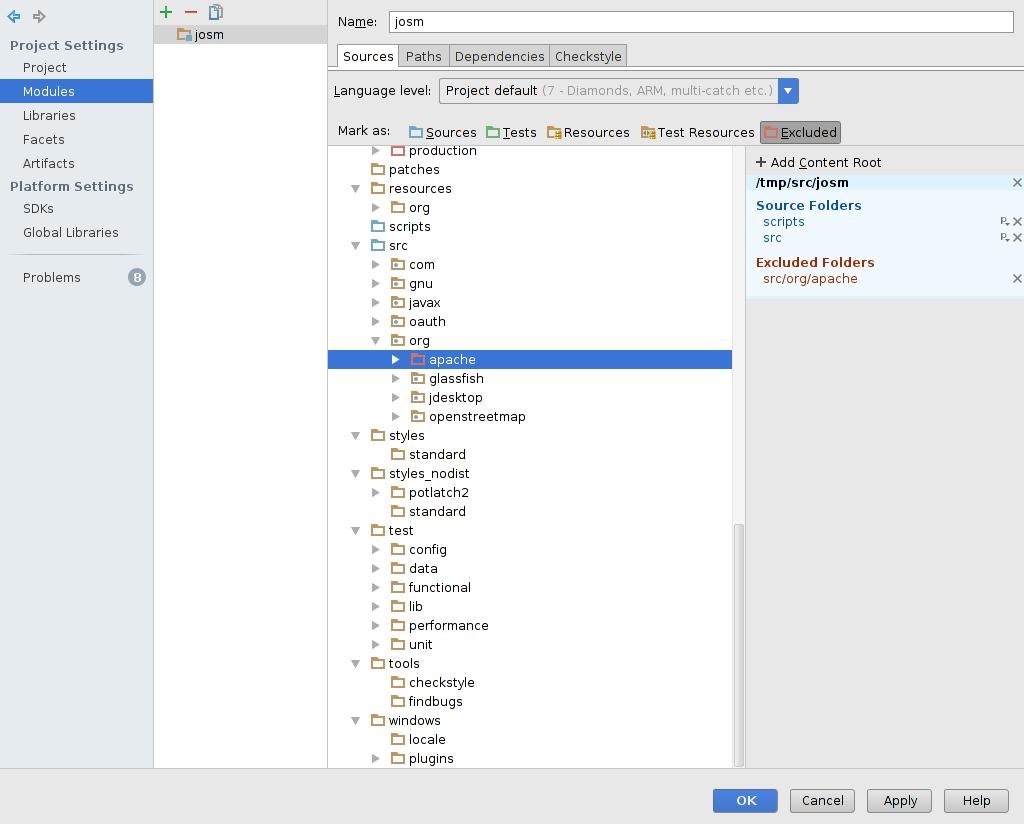Image resolution: width=1024 pixels, height=824 pixels.
Task: Mark folder as Tests
Action: click(511, 132)
